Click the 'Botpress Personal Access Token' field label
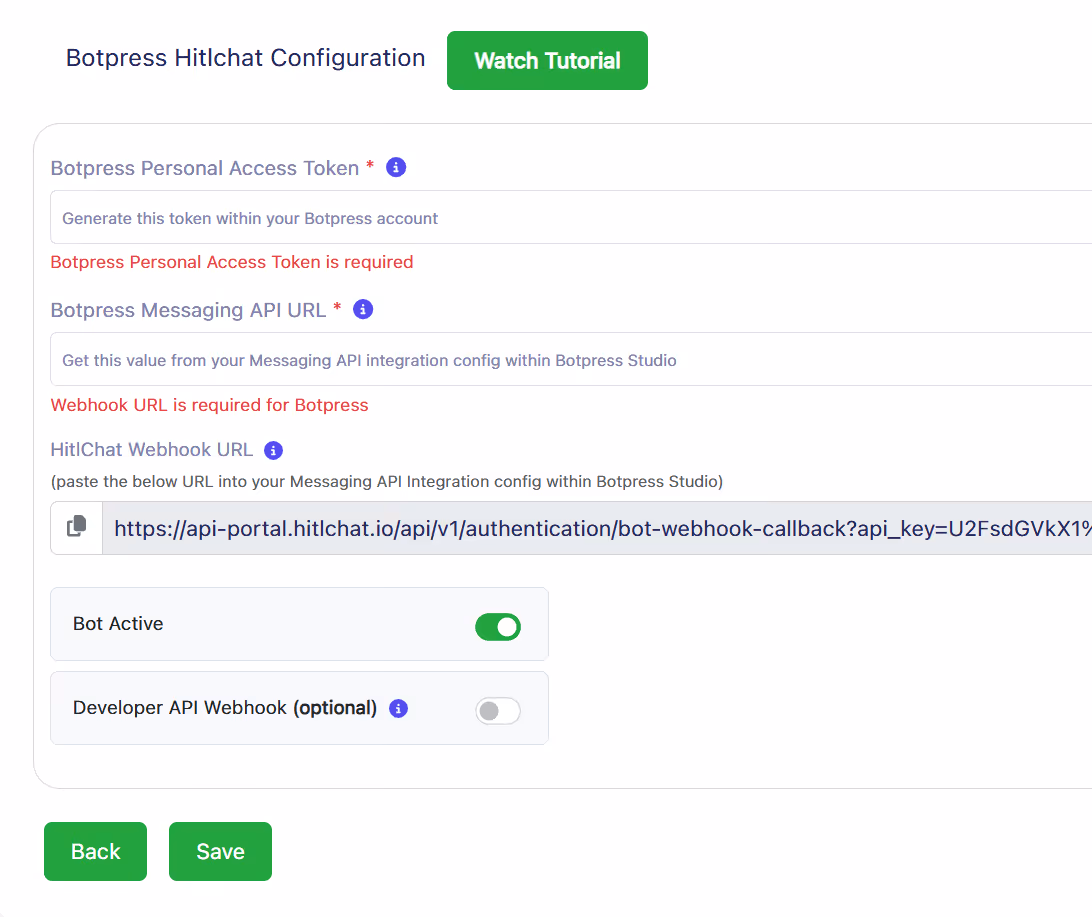Viewport: 1092px width, 917px height. 205,168
